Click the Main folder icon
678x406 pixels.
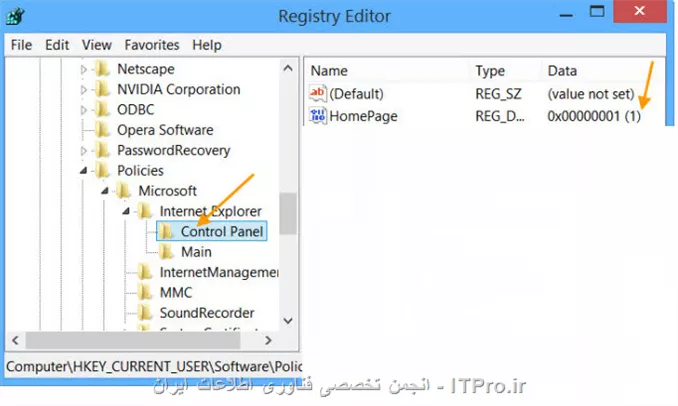coord(166,252)
